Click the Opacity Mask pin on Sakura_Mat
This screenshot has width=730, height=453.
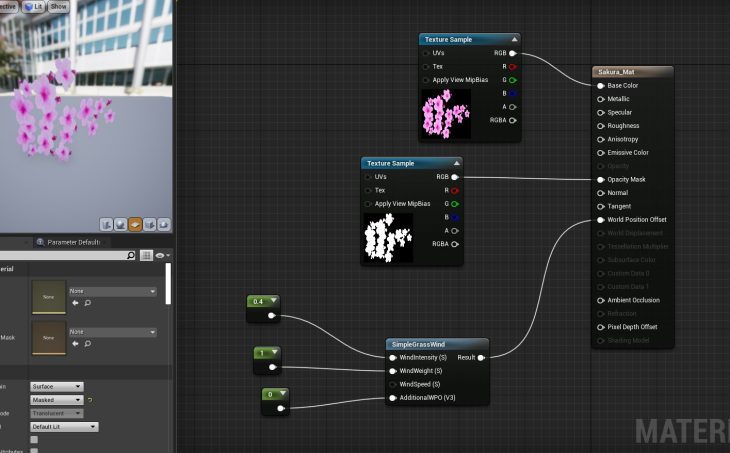coord(601,180)
